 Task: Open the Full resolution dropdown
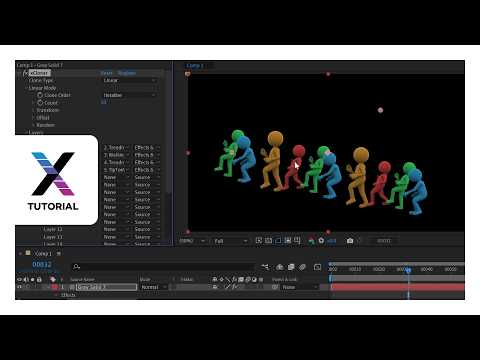[231, 241]
